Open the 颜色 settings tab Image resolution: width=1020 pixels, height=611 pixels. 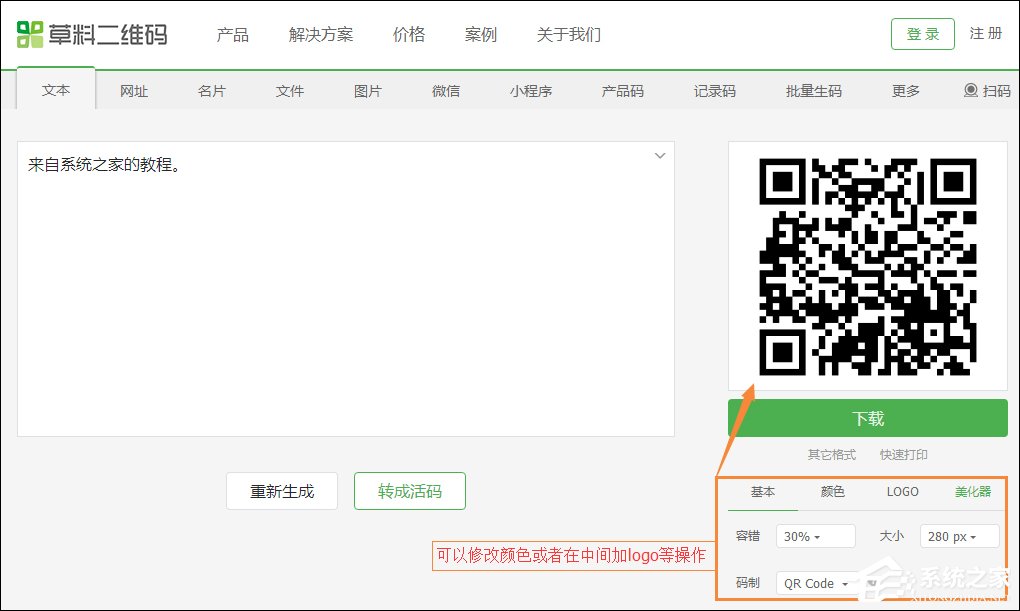[831, 492]
